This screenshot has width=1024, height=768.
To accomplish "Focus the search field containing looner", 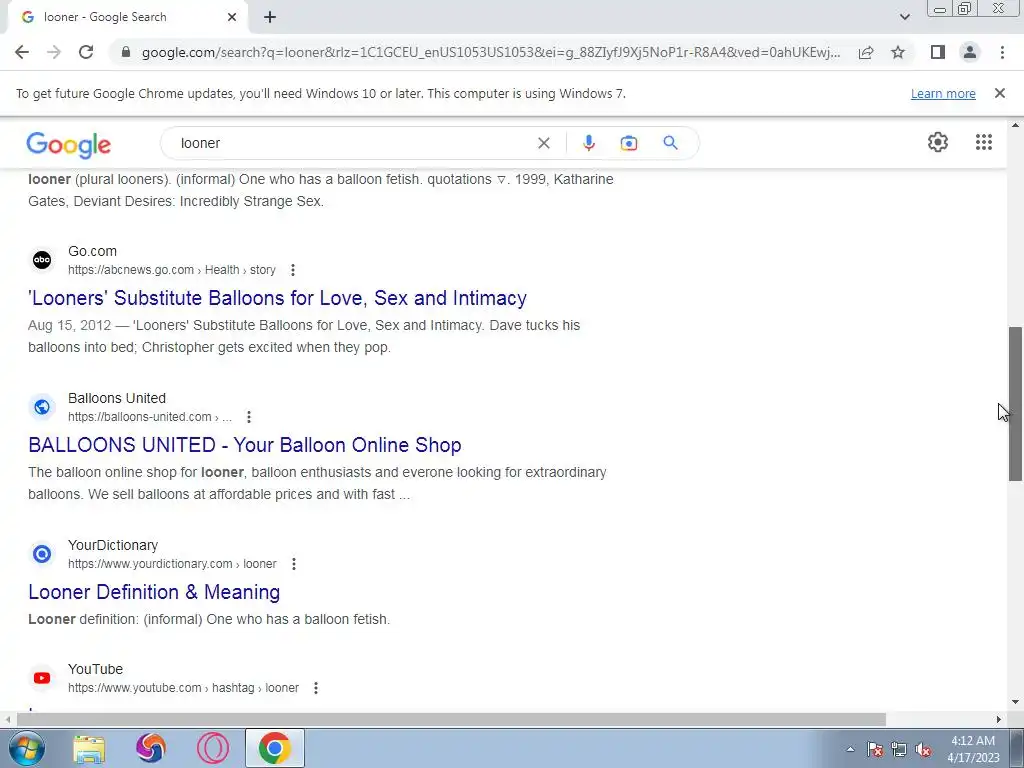I will 353,143.
